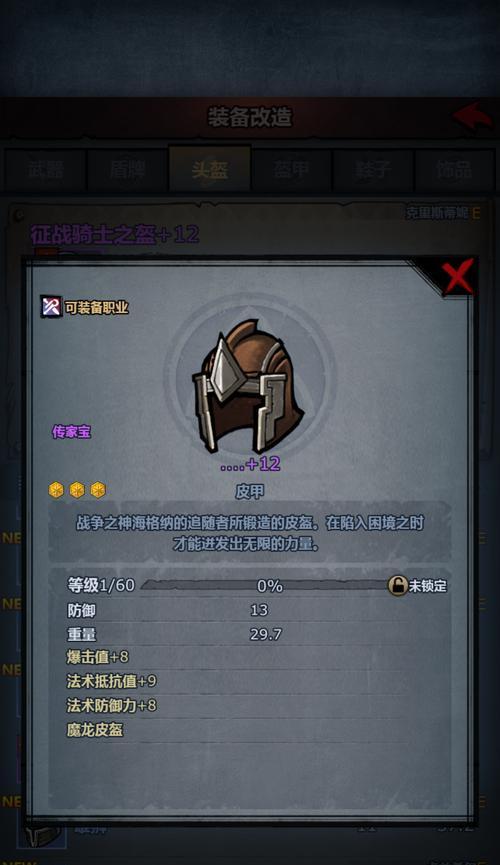Screen dimensions: 500x865
Task: Click the brown leather helmet image
Action: coord(247,385)
